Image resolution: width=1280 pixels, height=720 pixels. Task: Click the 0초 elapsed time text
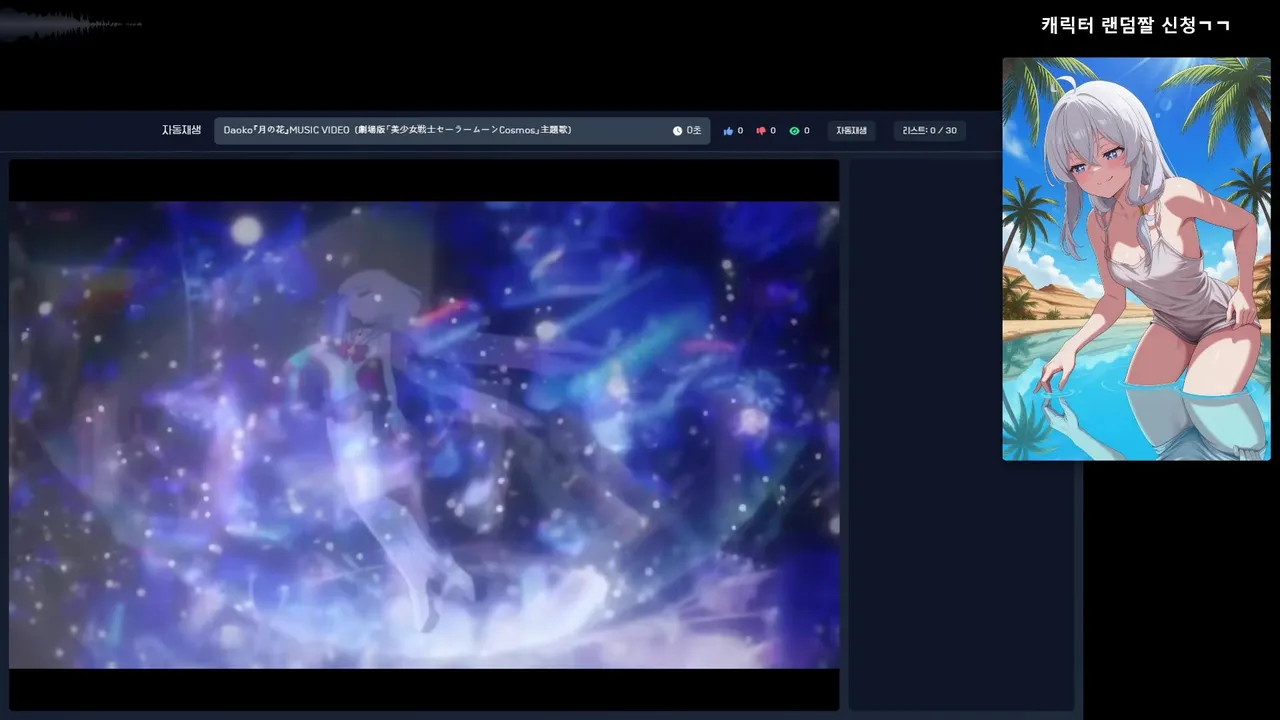pyautogui.click(x=694, y=131)
